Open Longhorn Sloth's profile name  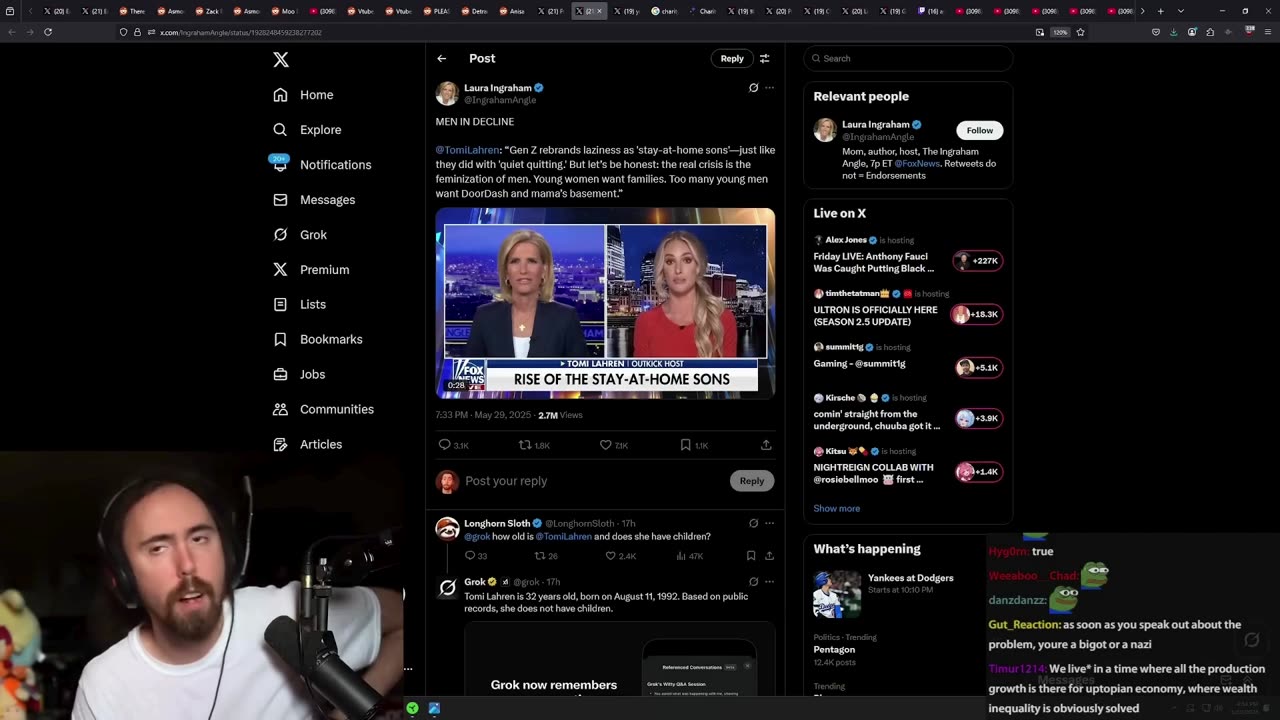(497, 523)
